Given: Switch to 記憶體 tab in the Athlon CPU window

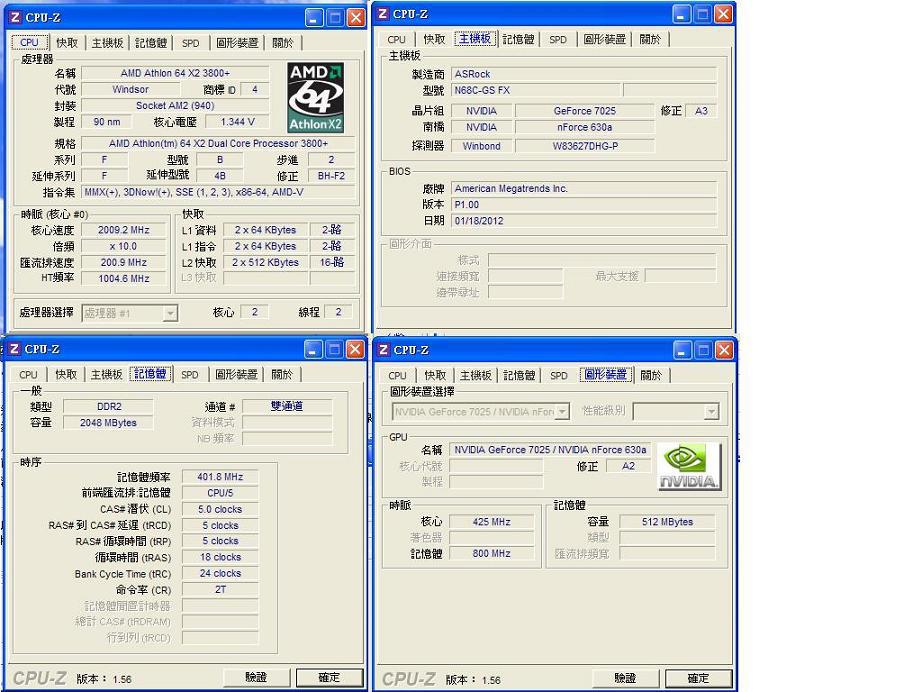Looking at the screenshot, I should point(151,43).
